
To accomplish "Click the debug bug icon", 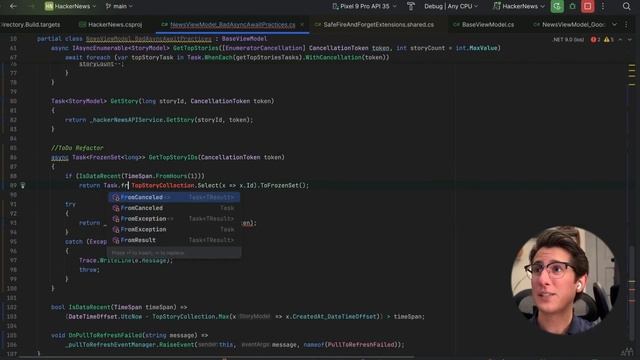I will 572,6.
